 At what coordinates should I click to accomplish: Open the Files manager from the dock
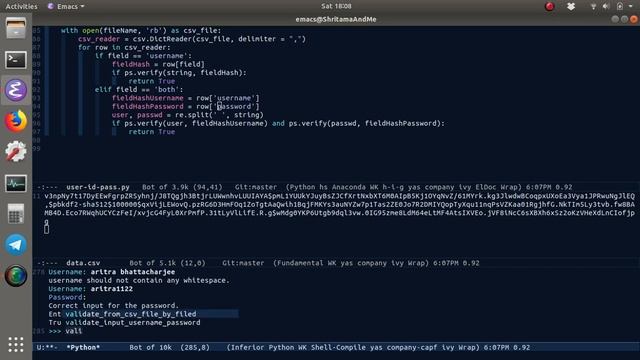[16, 29]
